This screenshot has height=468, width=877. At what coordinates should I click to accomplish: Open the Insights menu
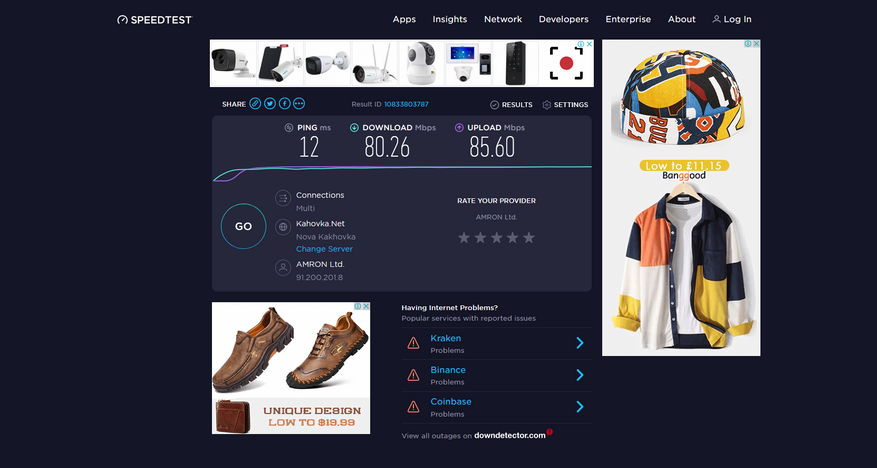450,19
